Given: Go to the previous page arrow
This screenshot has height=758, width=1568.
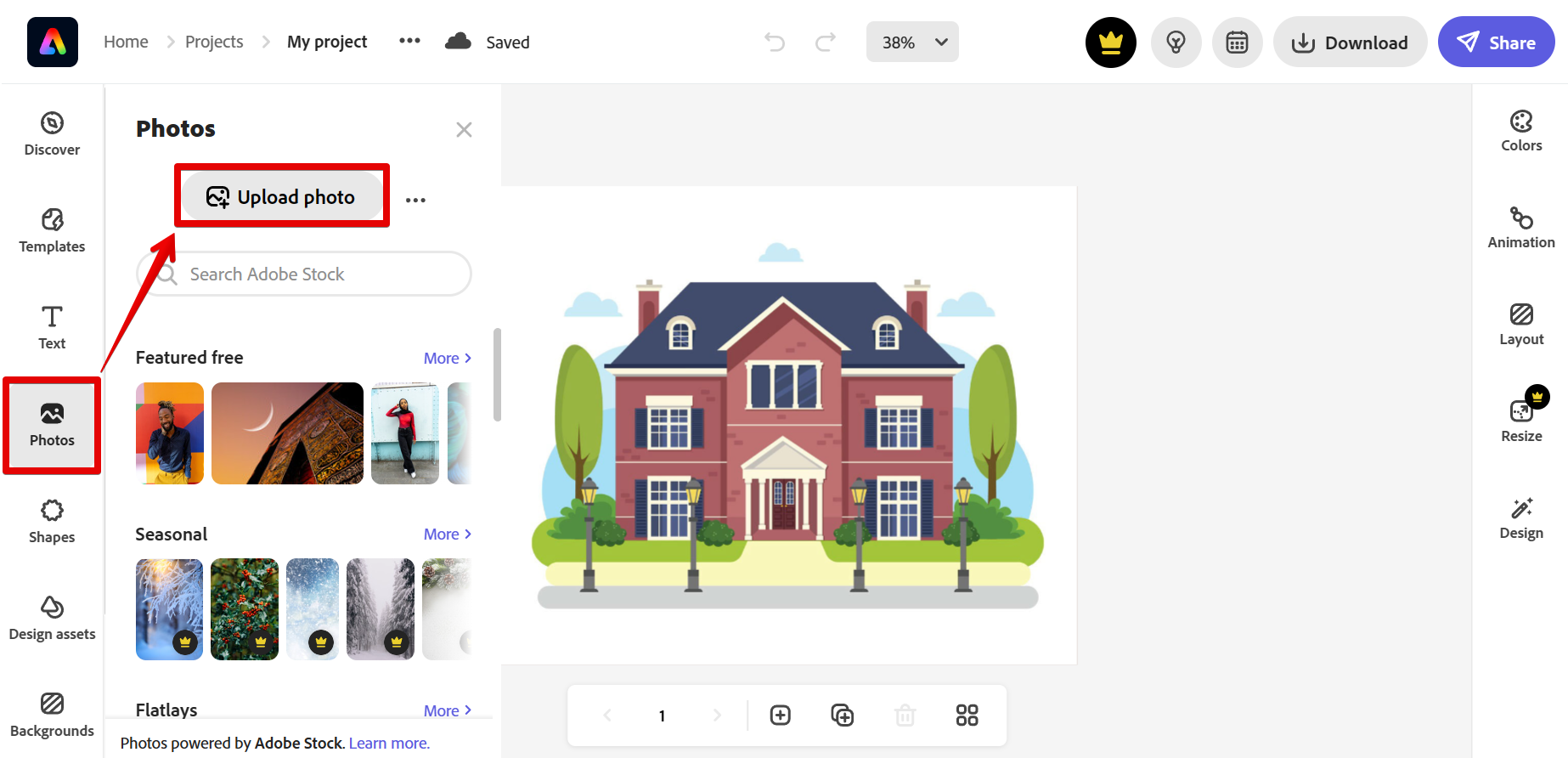Looking at the screenshot, I should (x=607, y=716).
